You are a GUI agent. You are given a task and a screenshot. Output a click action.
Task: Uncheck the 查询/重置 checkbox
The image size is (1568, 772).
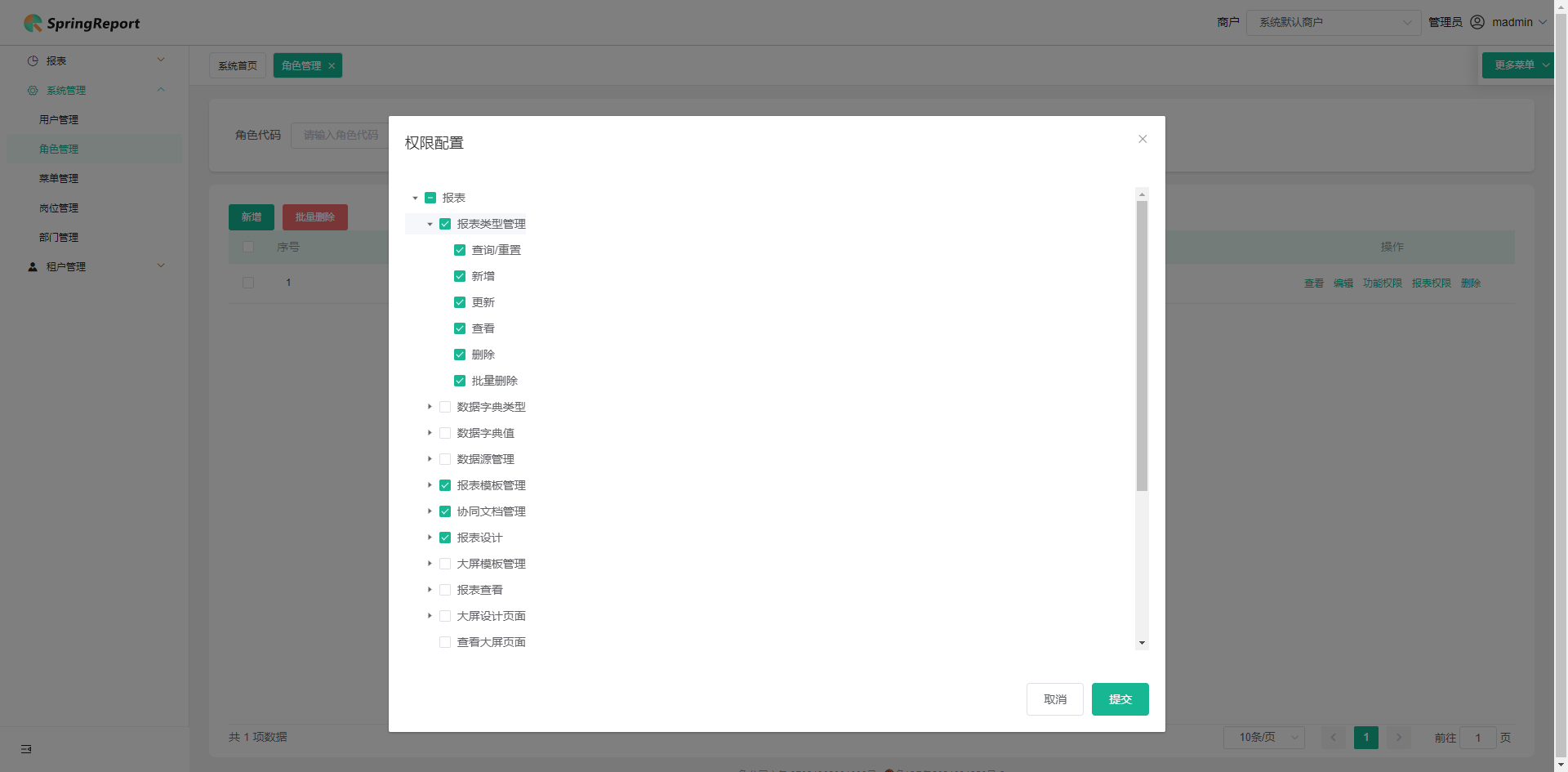(460, 250)
